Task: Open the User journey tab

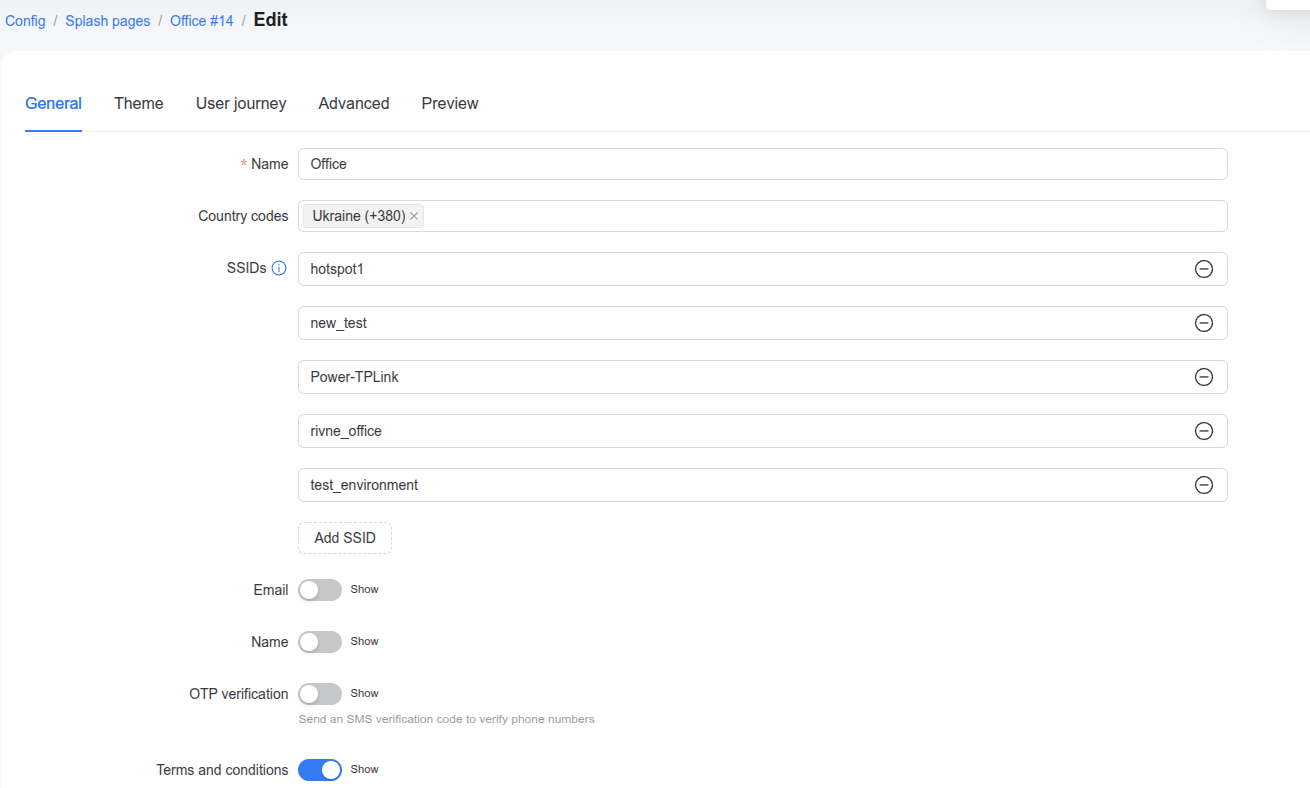Action: click(241, 103)
